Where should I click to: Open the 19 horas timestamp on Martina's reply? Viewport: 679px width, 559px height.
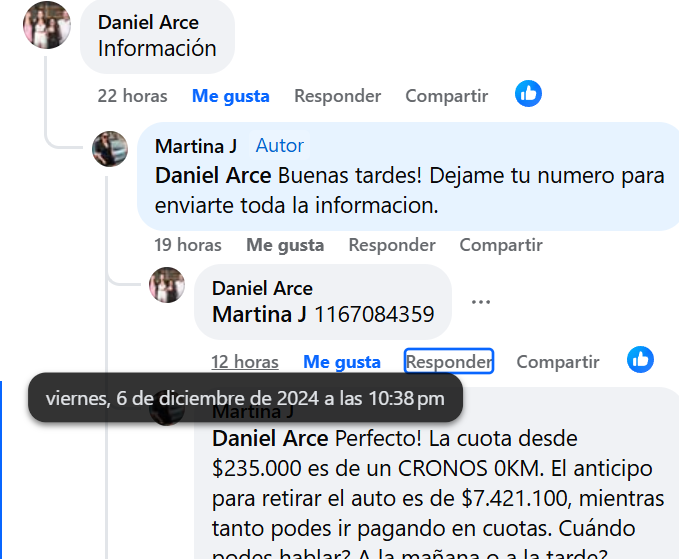point(188,245)
